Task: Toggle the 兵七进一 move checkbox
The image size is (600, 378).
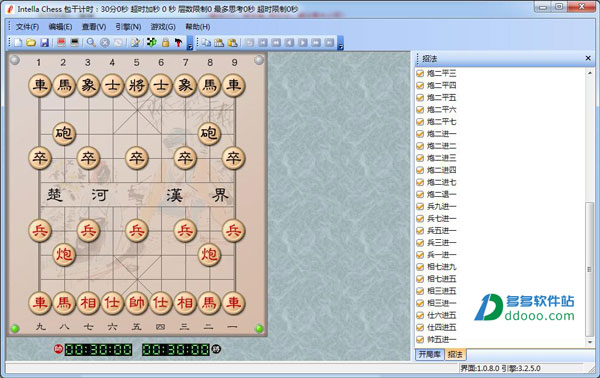Action: pyautogui.click(x=420, y=218)
